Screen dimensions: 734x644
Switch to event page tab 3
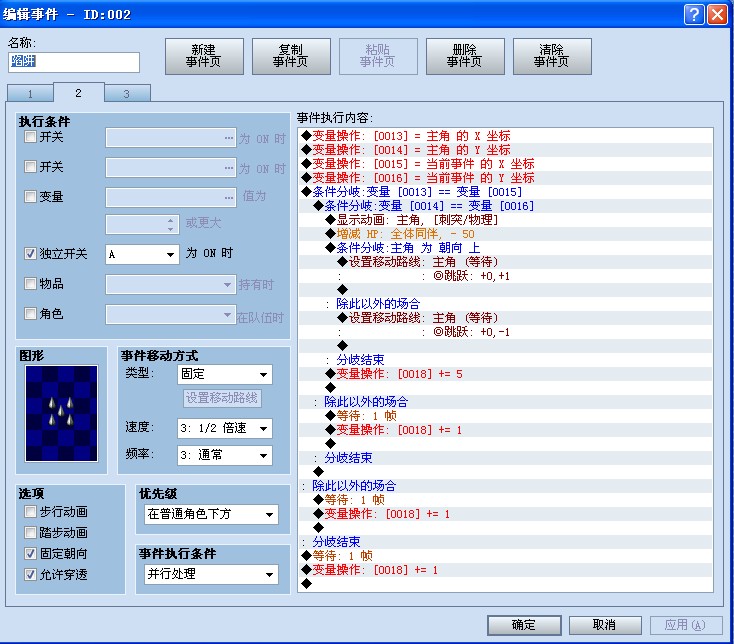[x=127, y=93]
